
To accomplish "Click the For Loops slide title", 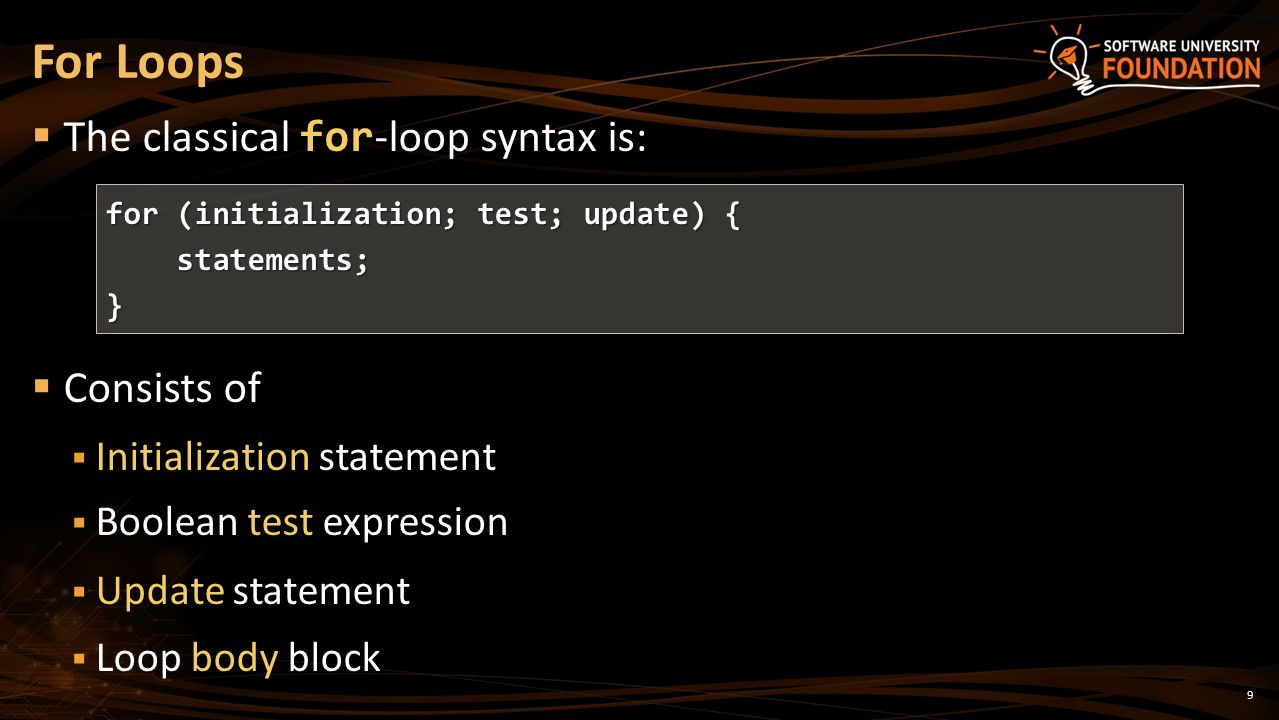I will (138, 62).
